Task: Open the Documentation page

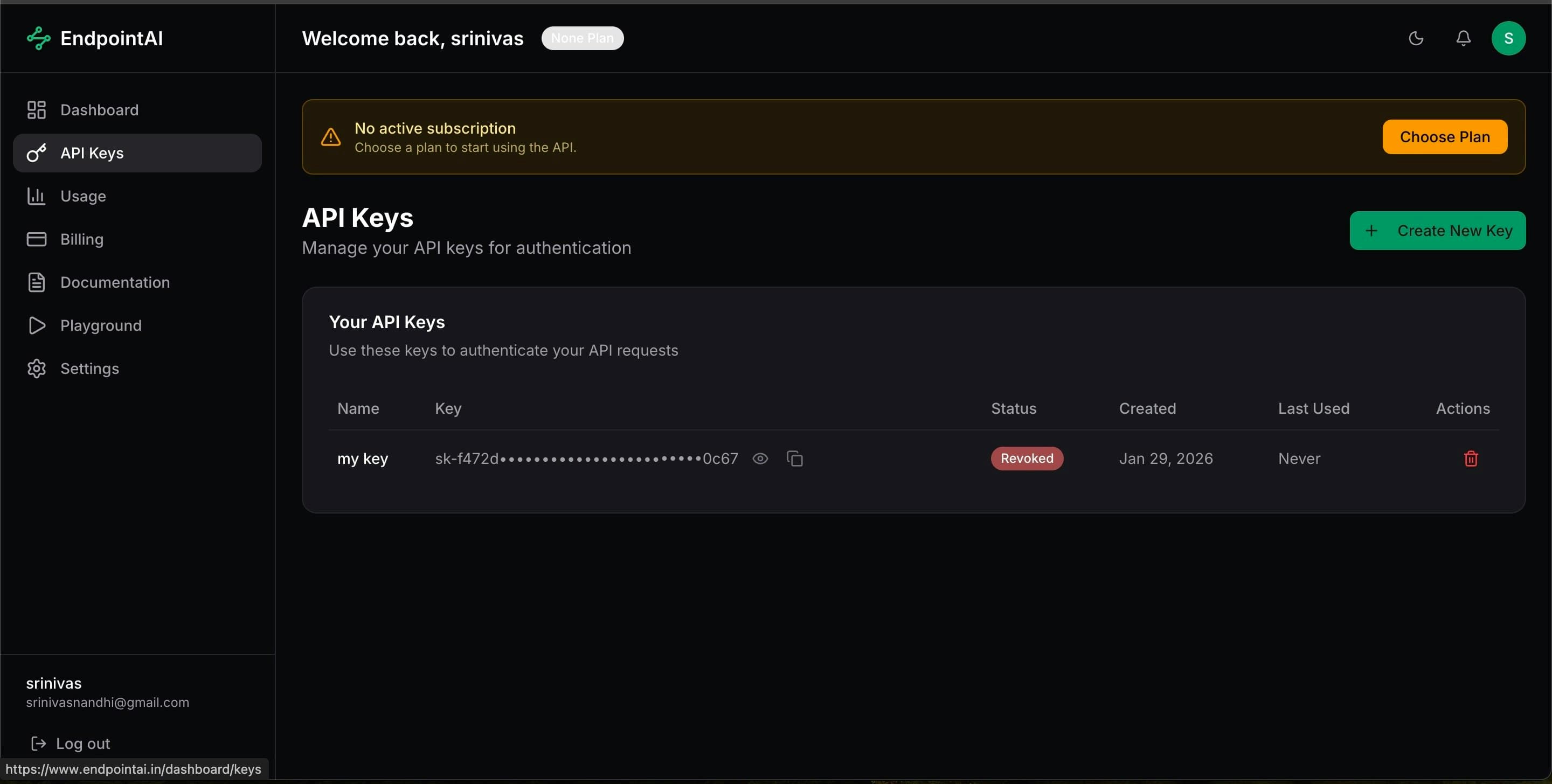Action: [115, 282]
